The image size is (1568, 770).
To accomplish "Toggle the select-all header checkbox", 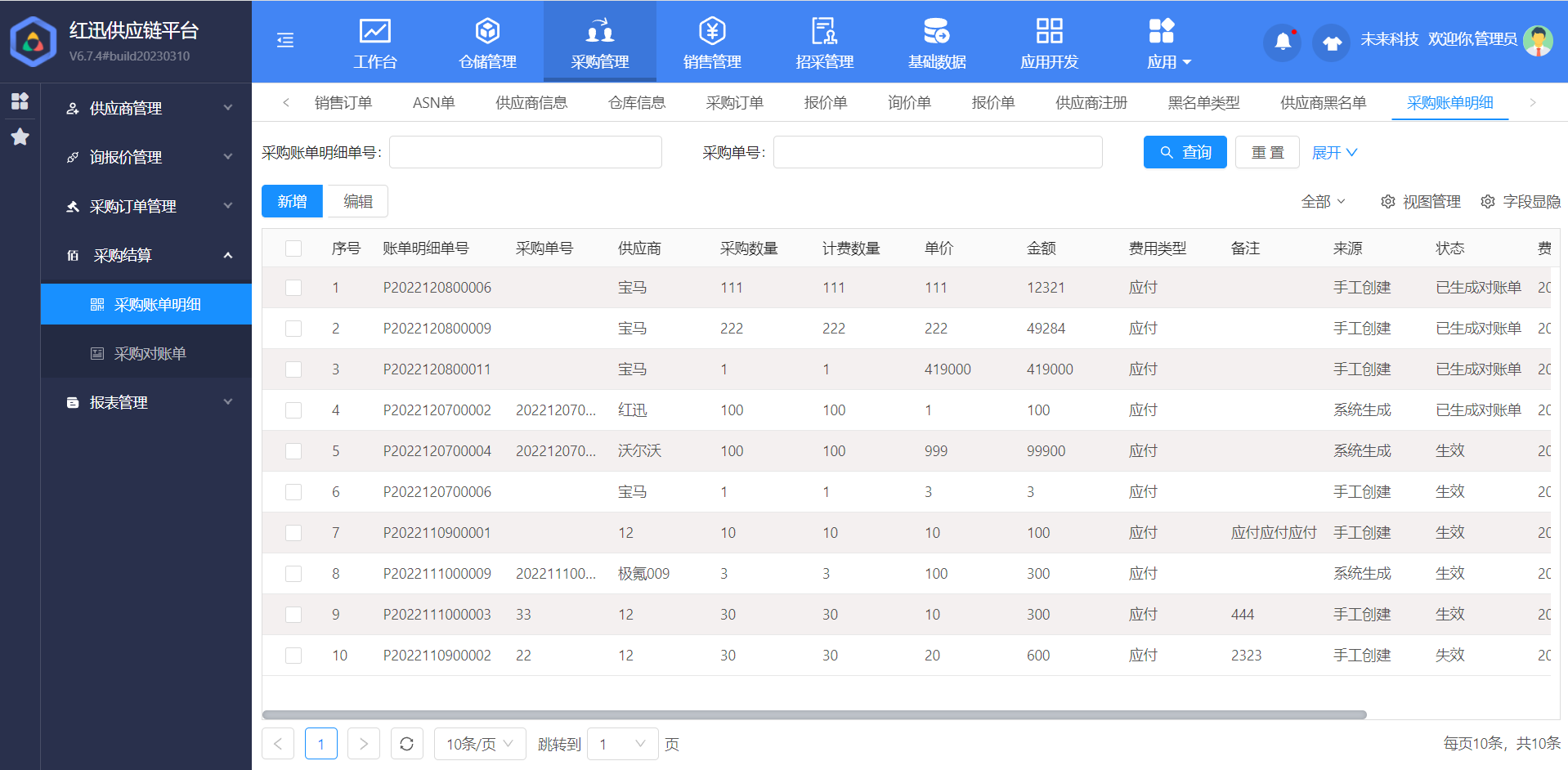I will click(x=293, y=248).
